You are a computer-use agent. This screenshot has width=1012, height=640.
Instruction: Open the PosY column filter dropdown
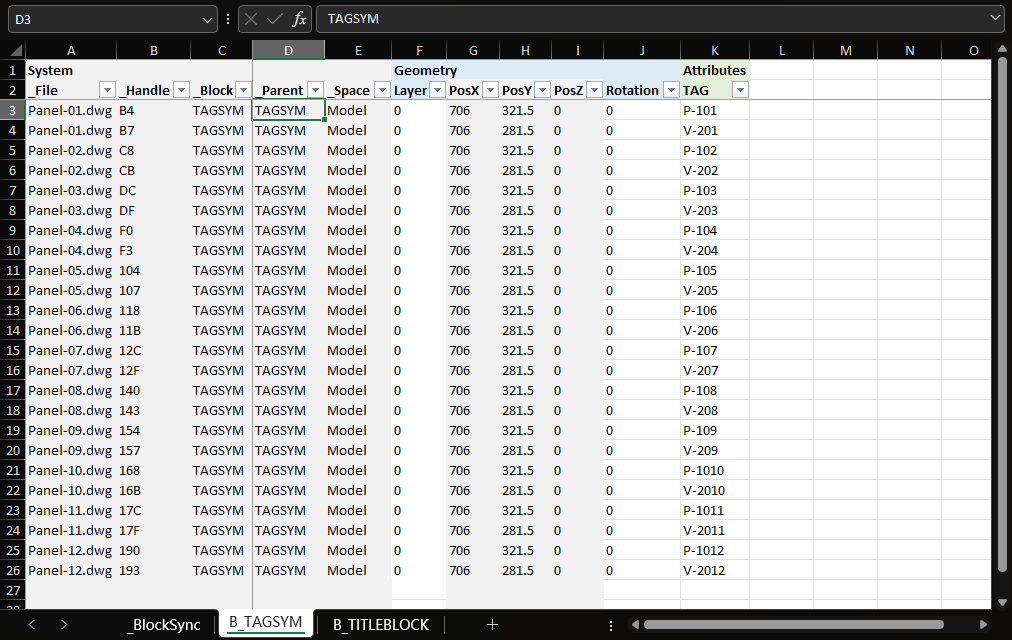pos(543,90)
